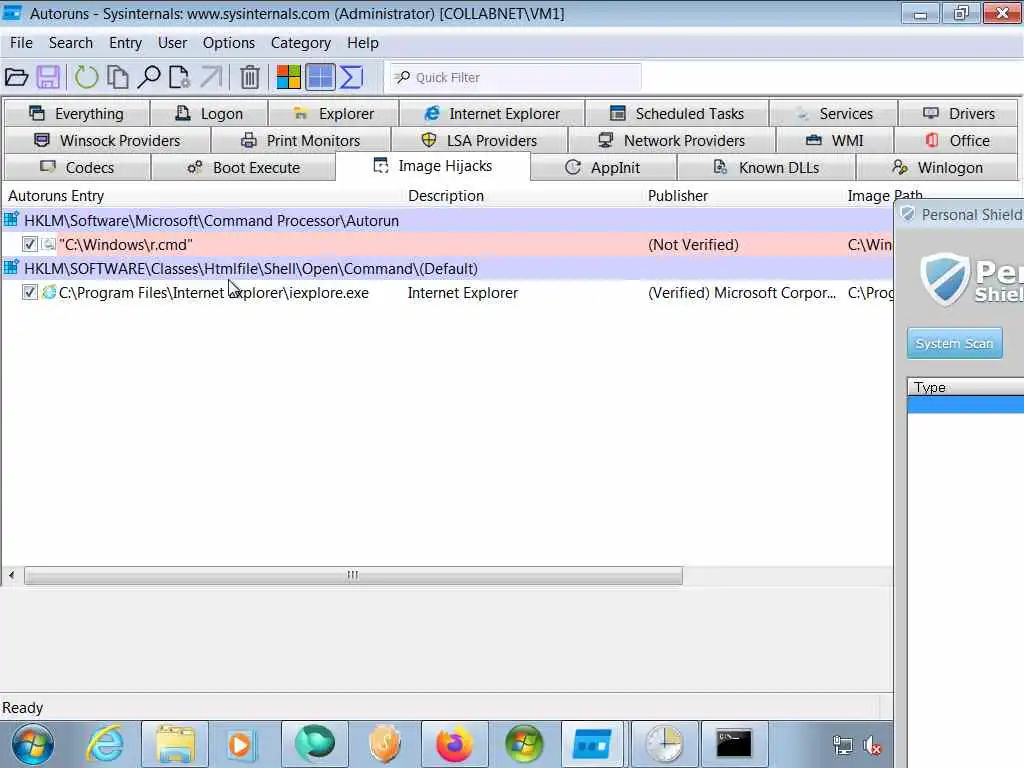Uncheck the iexplore.exe entry checkbox
Screen dimensions: 1024x768
click(x=29, y=292)
